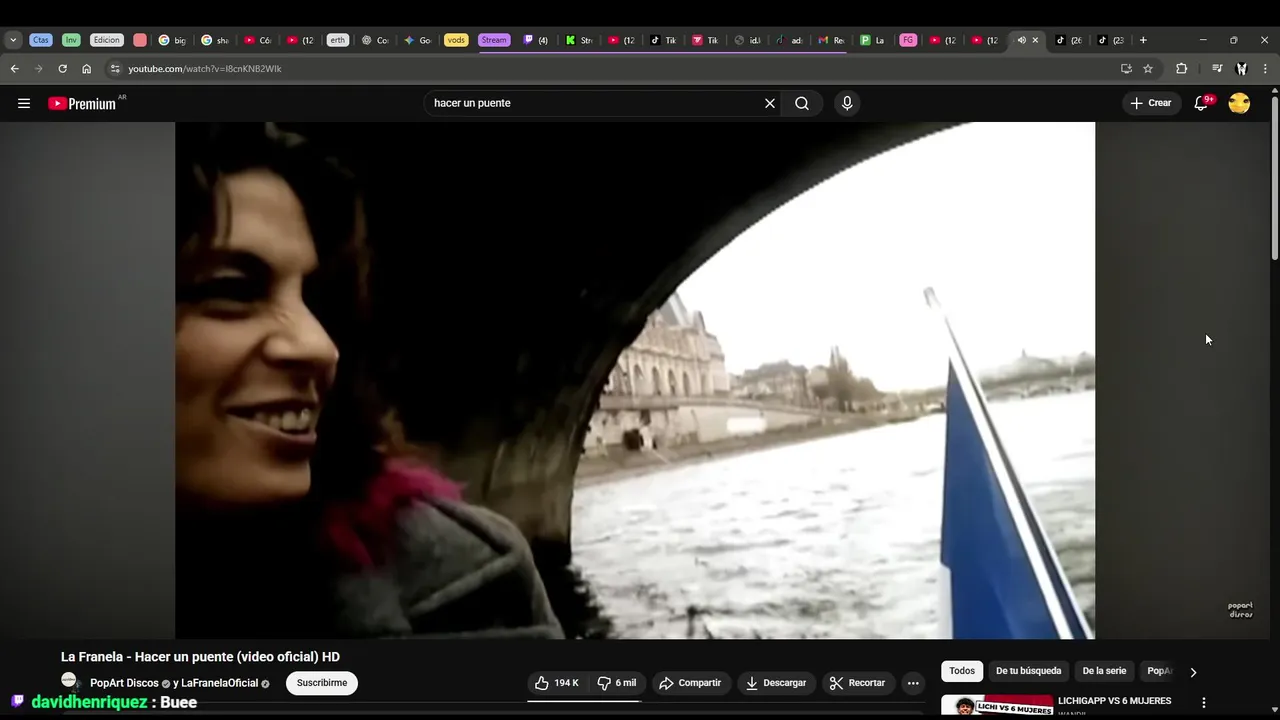
Task: Click the install/cast screen icon in address bar
Action: coord(1126,69)
